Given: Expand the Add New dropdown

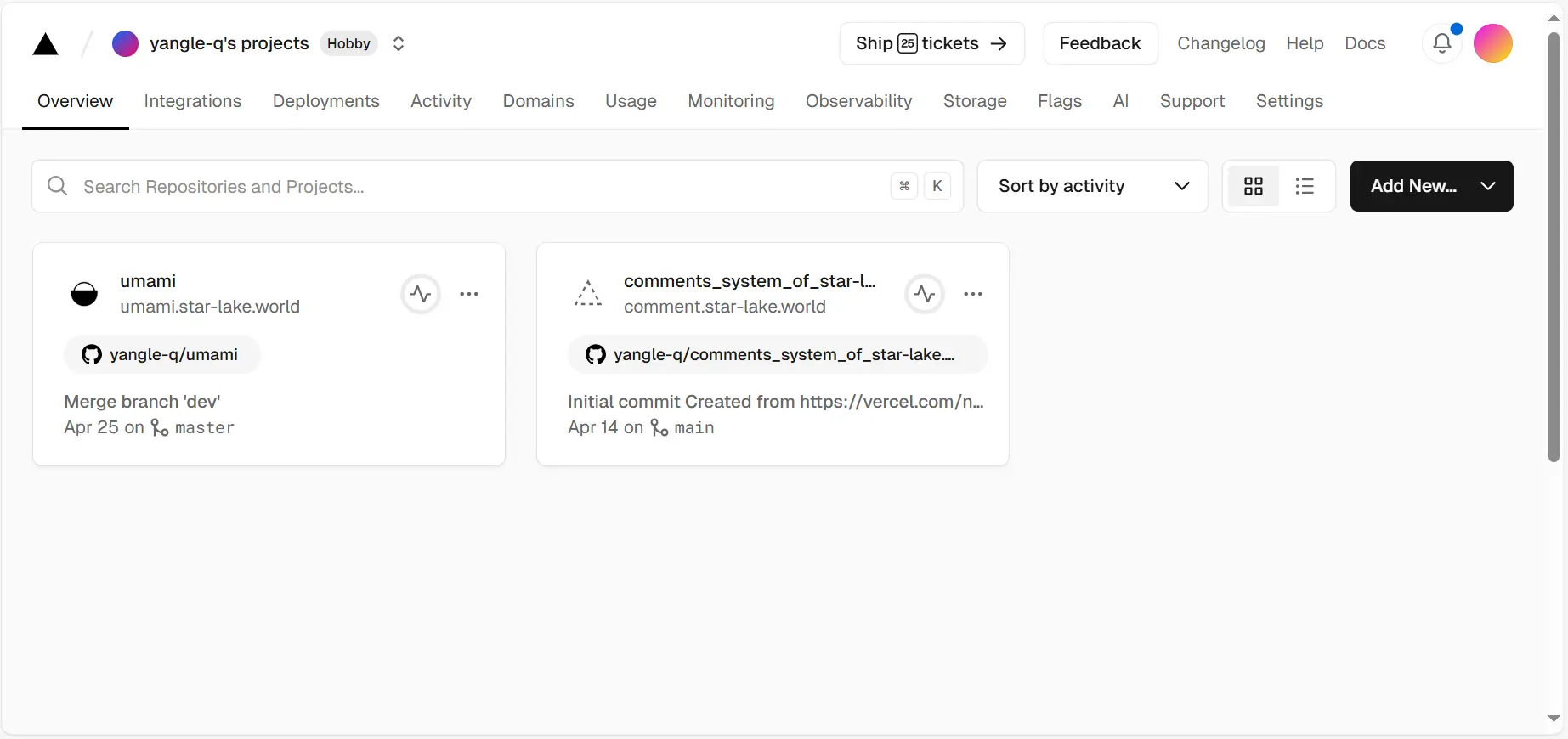Looking at the screenshot, I should pyautogui.click(x=1432, y=186).
